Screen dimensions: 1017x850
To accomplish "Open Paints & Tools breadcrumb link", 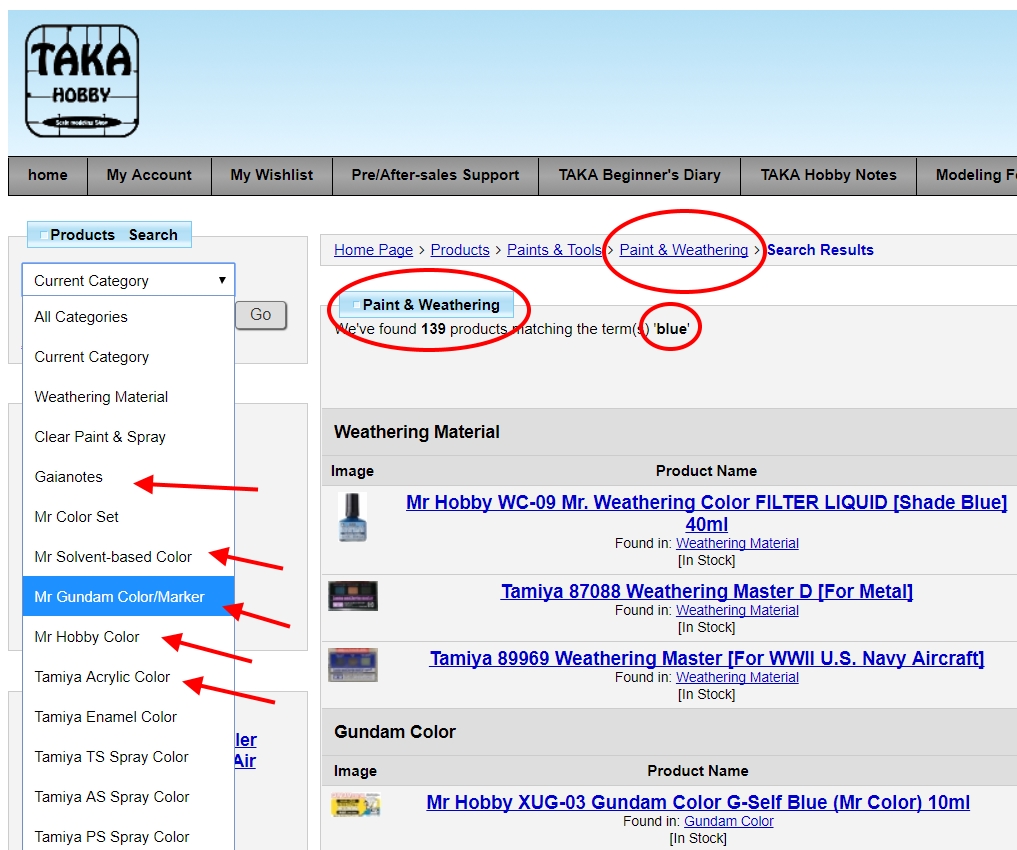I will [555, 250].
